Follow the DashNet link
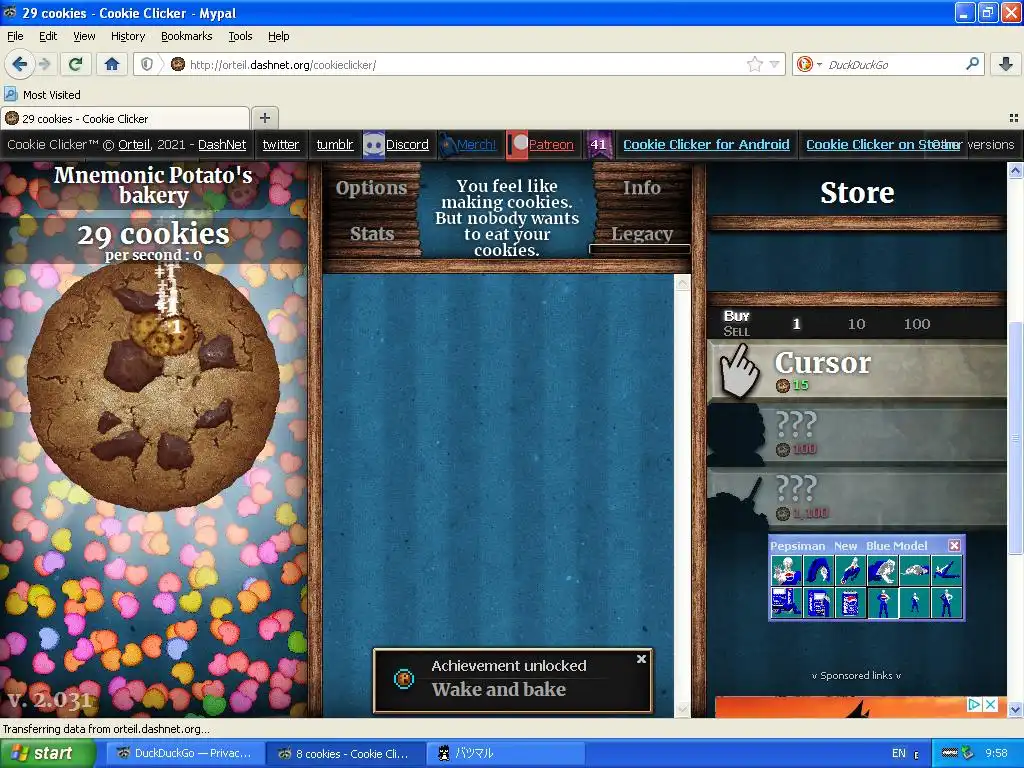 222,145
